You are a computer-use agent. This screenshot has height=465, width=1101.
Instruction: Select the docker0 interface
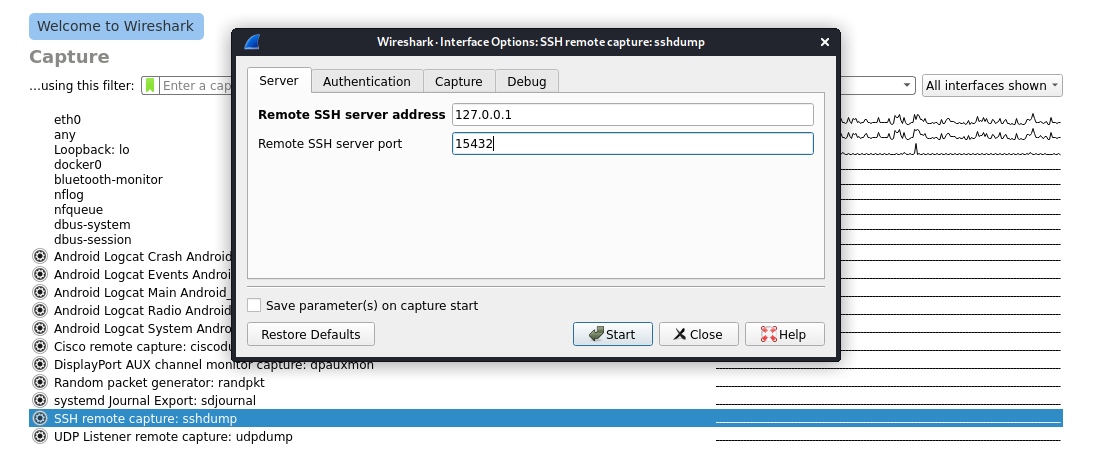tap(78, 165)
